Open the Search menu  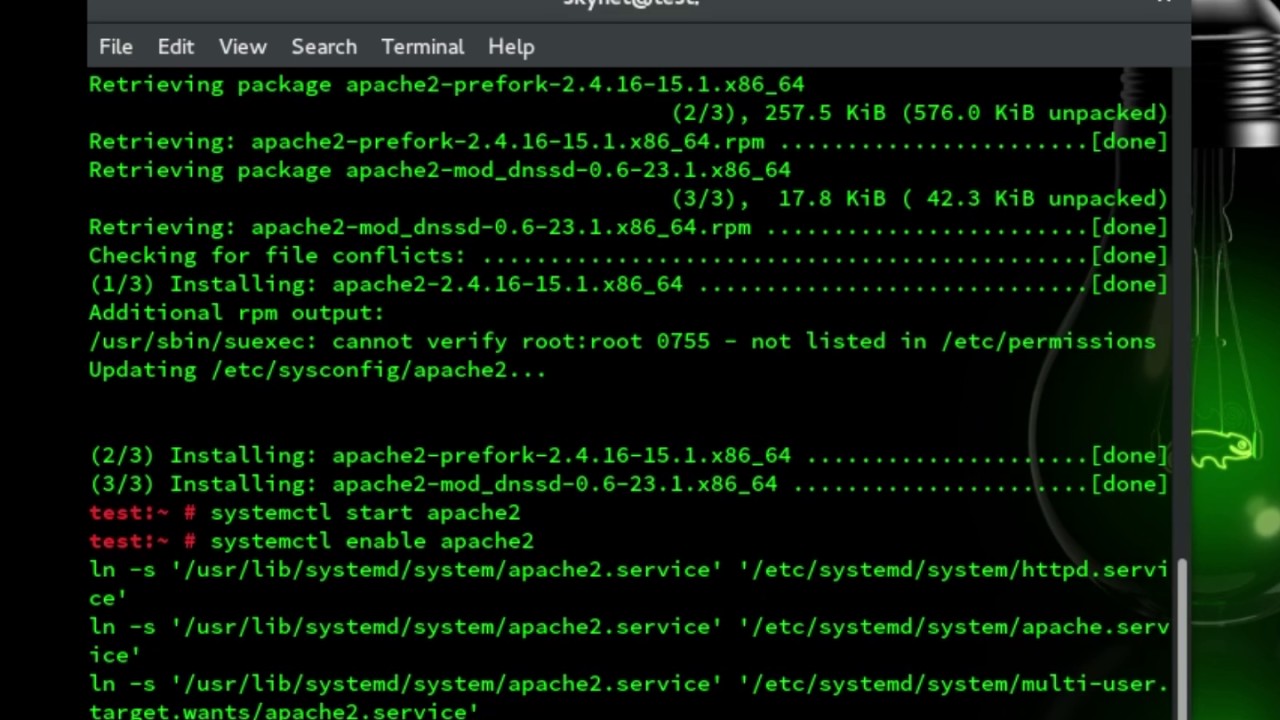[324, 47]
